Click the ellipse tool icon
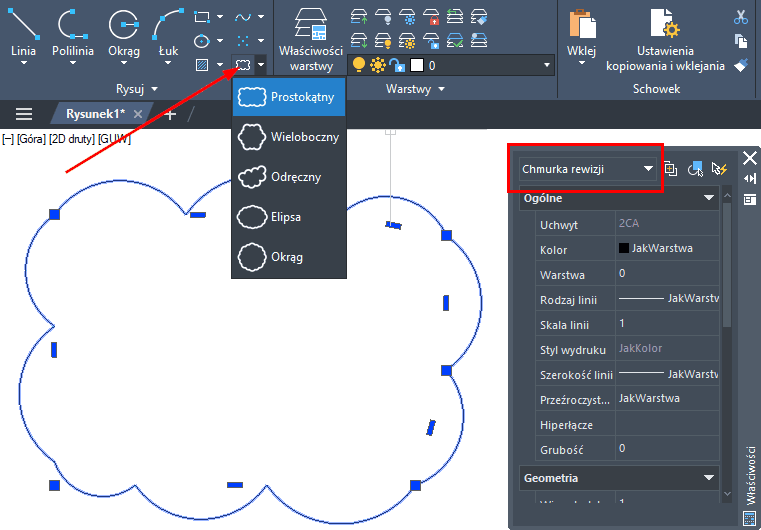 202,41
